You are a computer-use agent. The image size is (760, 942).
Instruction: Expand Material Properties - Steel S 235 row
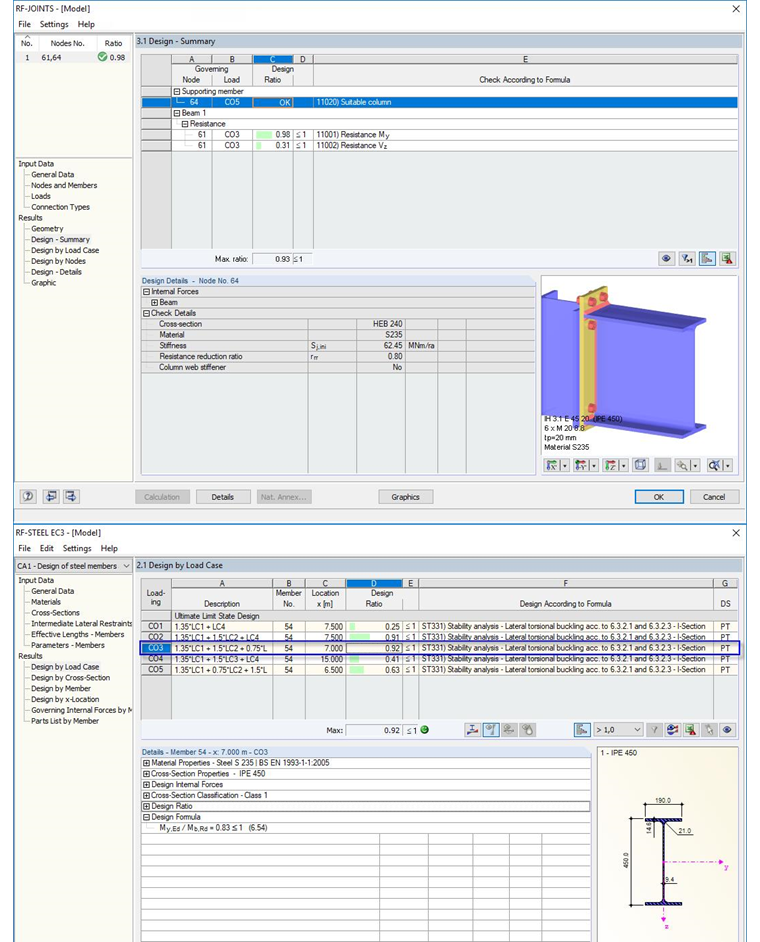[x=146, y=763]
